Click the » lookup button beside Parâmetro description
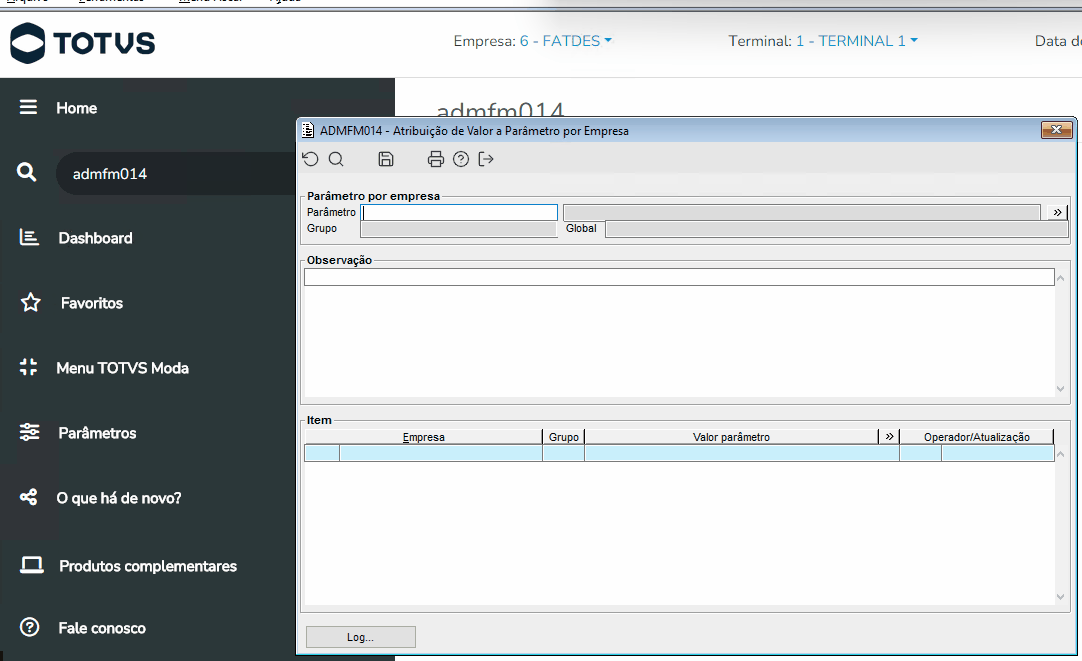The width and height of the screenshot is (1082, 661). click(1057, 213)
